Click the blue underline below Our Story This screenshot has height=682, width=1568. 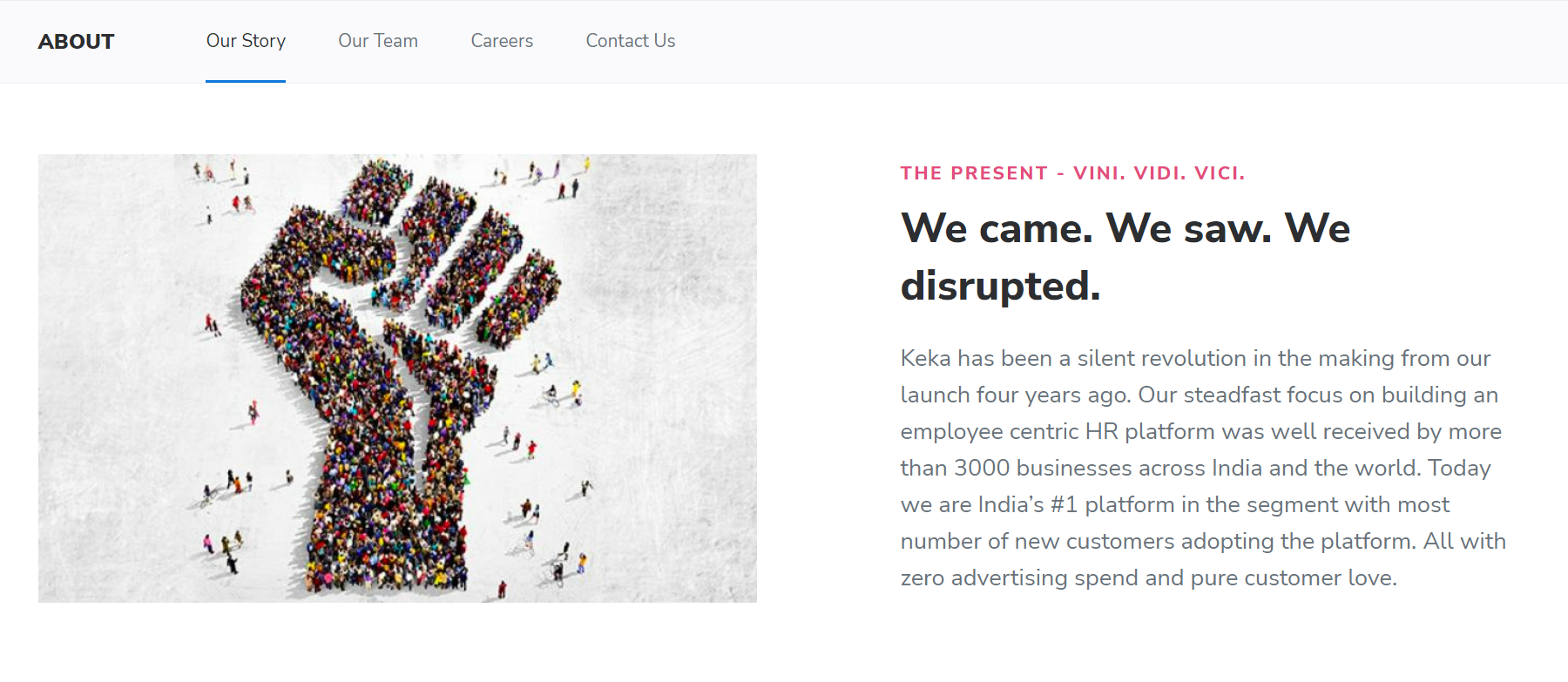click(x=246, y=81)
